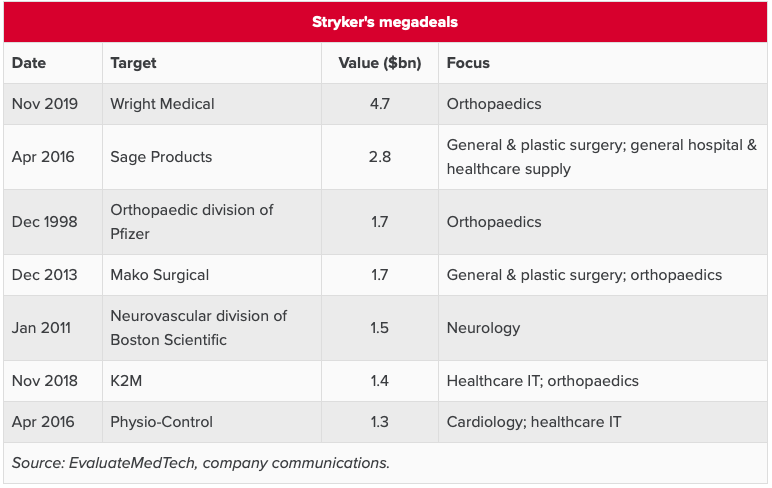Click the Focus column header
This screenshot has width=772, height=488.
[468, 63]
